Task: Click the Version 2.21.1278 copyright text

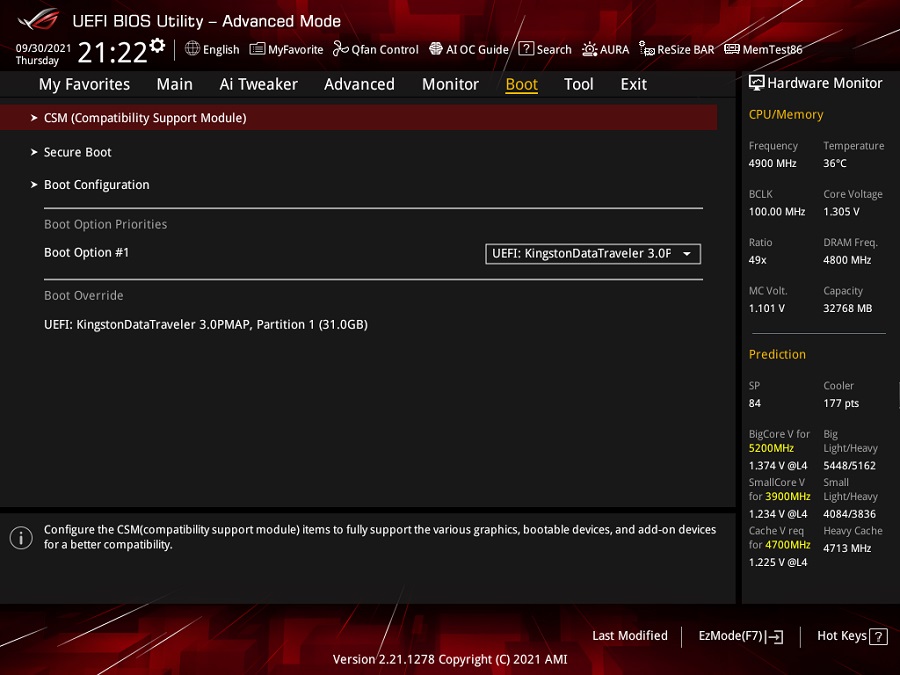Action: [450, 660]
